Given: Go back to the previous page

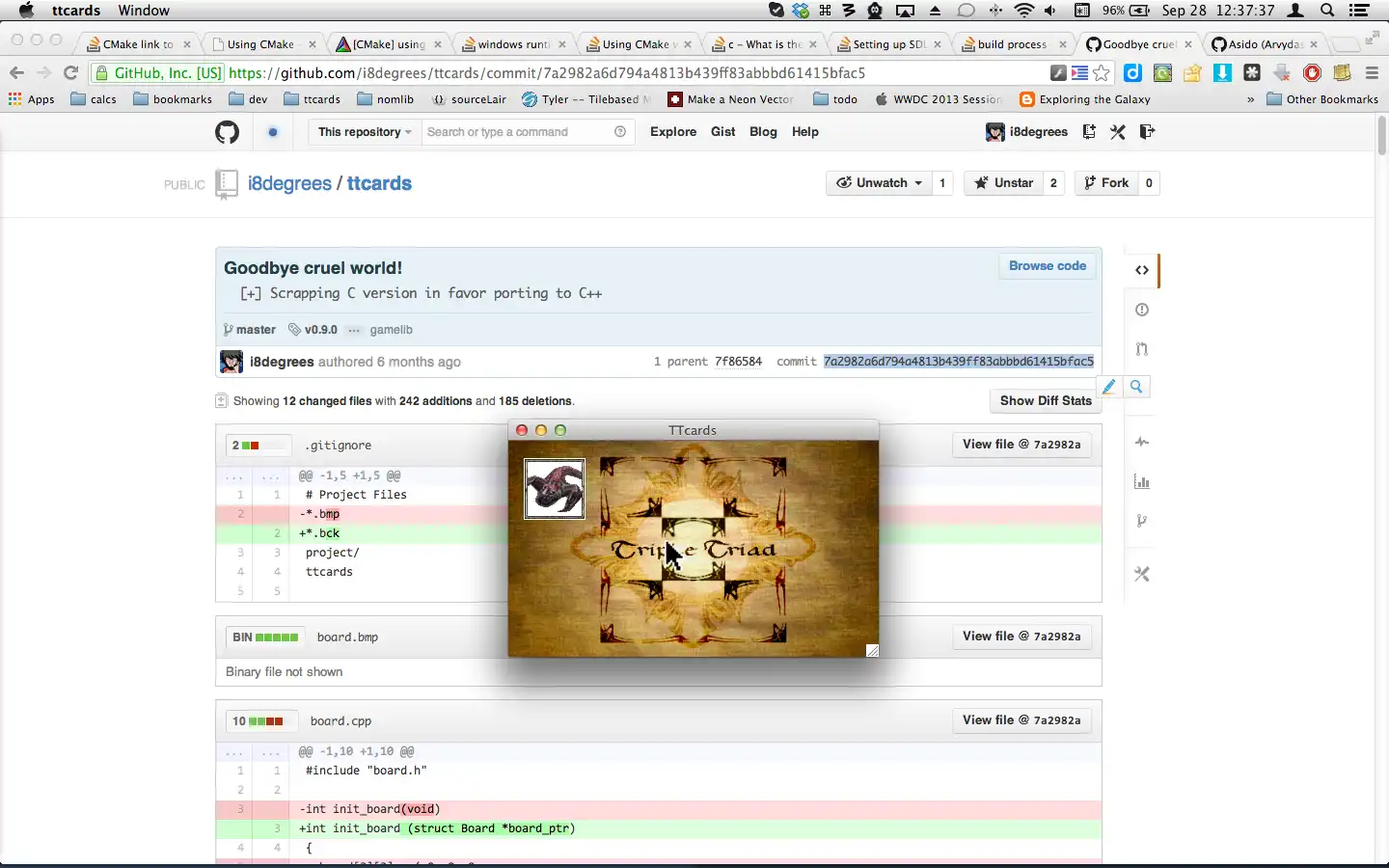Looking at the screenshot, I should [x=16, y=72].
